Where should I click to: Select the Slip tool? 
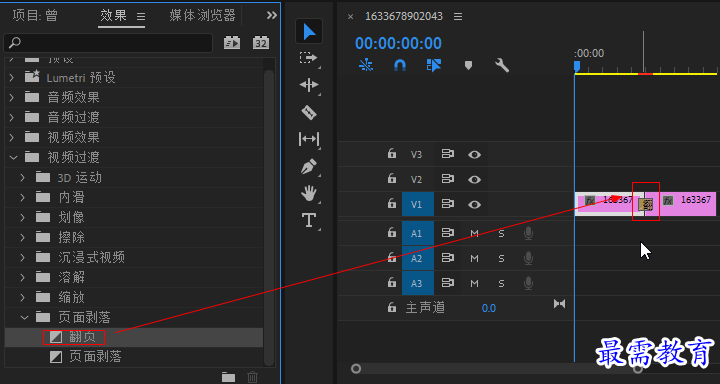[x=309, y=139]
